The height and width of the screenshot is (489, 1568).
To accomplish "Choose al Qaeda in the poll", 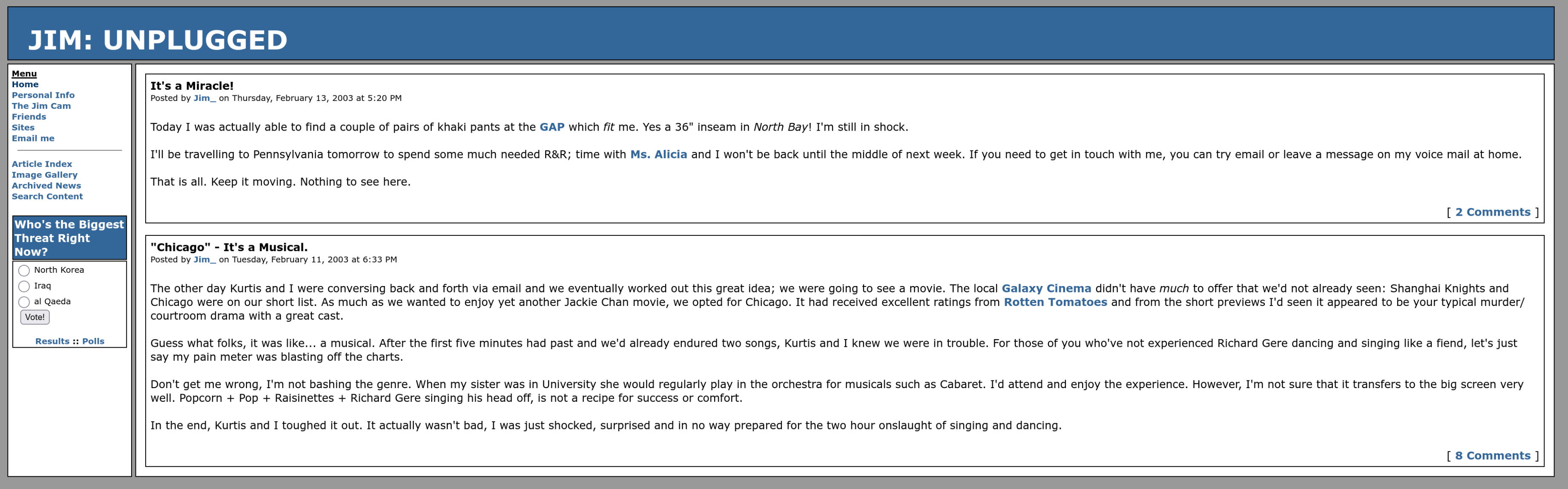I will coord(24,302).
